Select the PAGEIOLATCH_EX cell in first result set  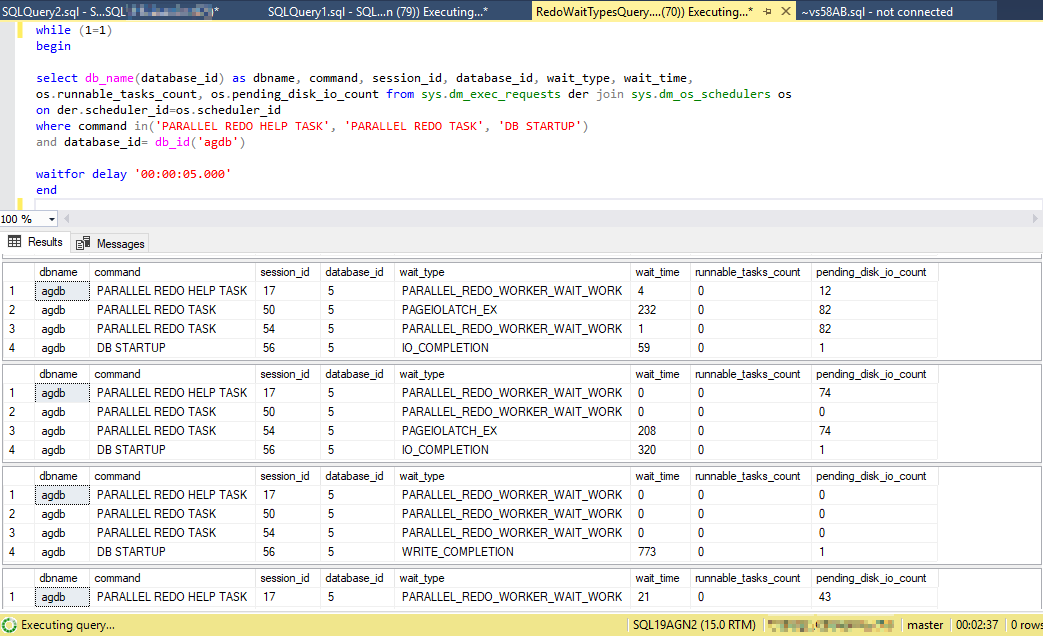point(449,310)
